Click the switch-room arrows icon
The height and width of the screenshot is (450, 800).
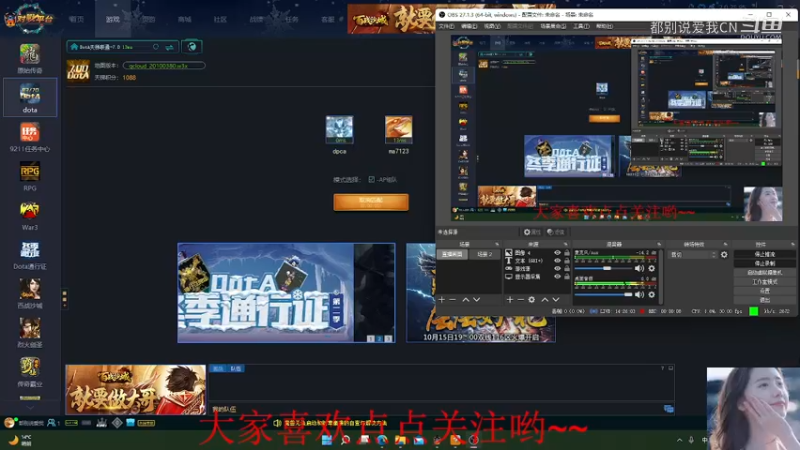(x=169, y=47)
